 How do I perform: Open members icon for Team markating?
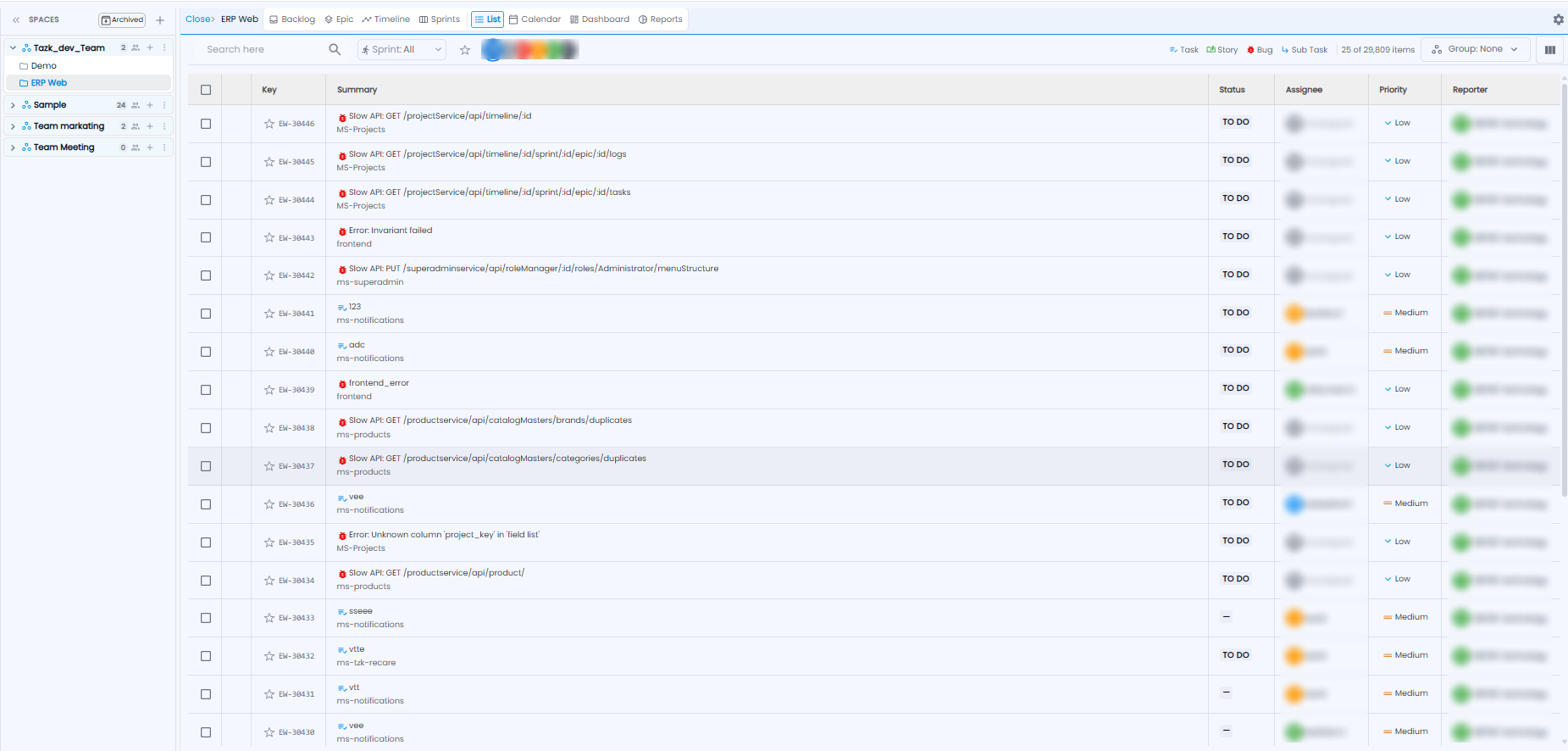tap(136, 126)
